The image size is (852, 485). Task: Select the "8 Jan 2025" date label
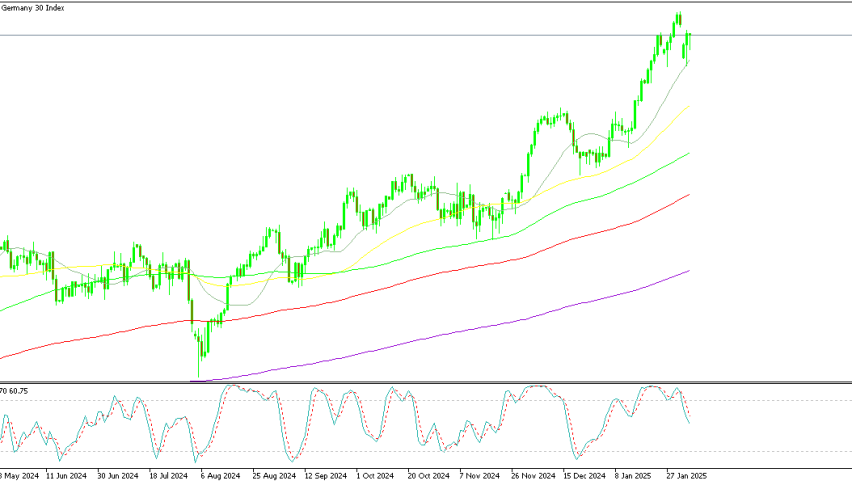coord(633,476)
